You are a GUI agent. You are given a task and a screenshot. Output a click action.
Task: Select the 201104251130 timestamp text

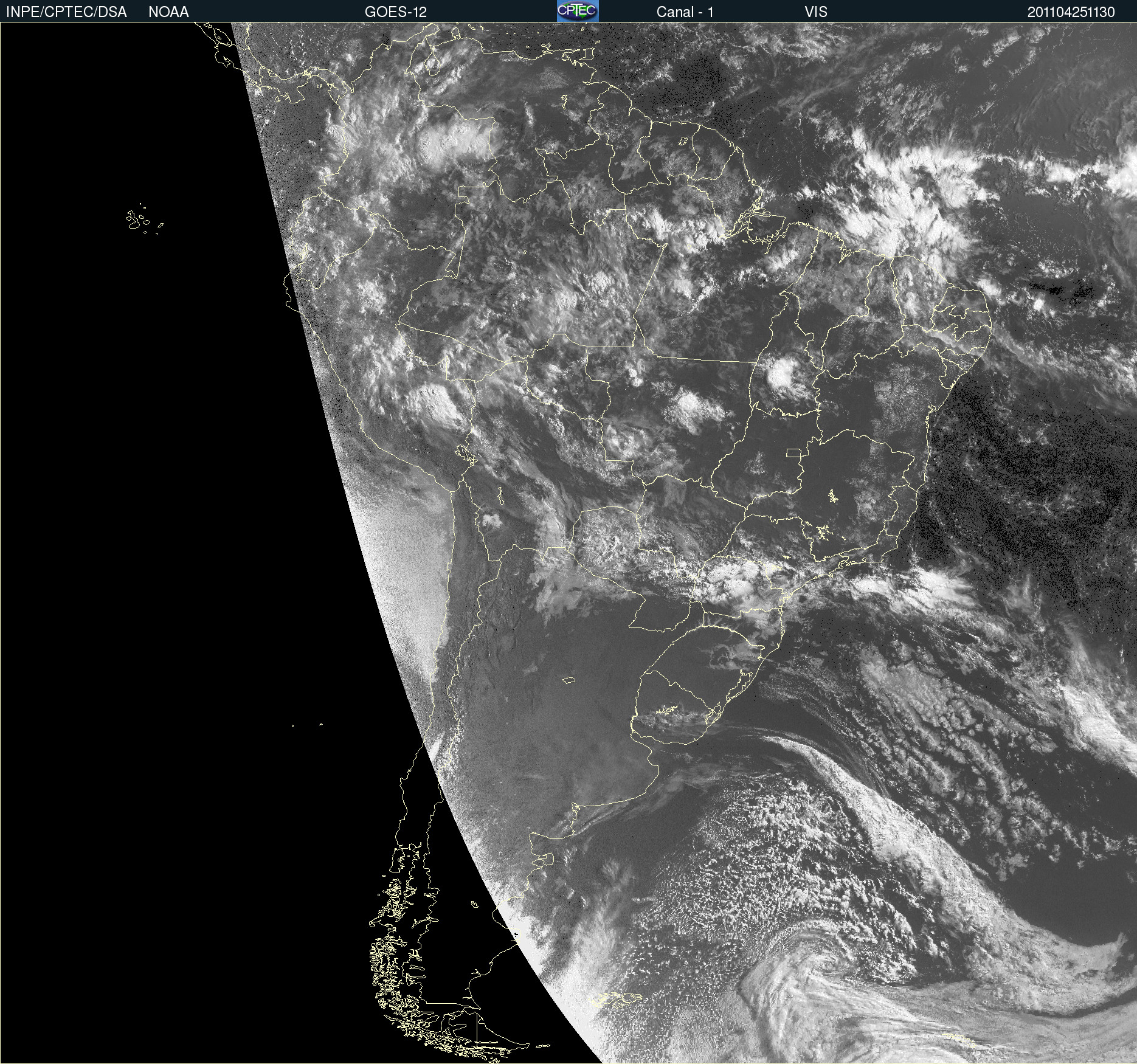point(1071,12)
